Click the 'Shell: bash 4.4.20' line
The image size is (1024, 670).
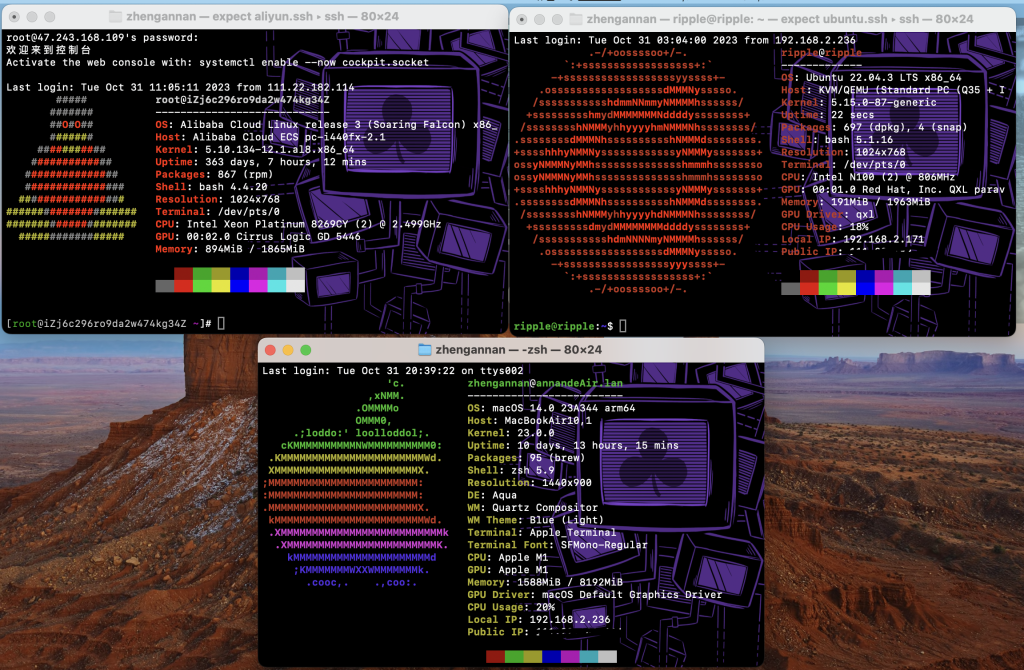[x=212, y=187]
